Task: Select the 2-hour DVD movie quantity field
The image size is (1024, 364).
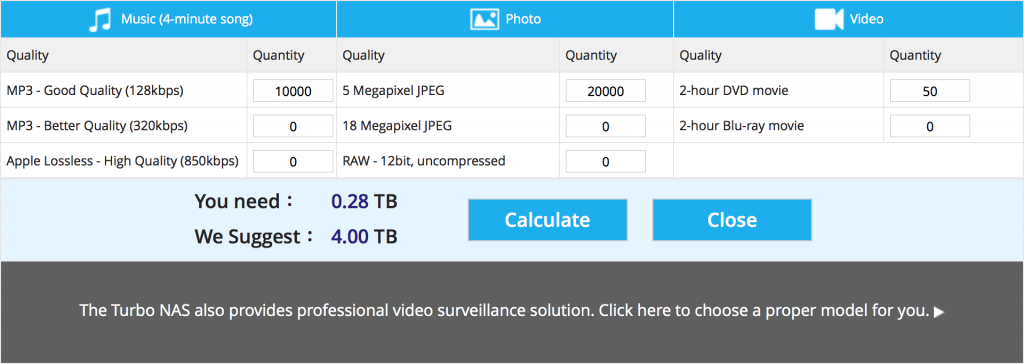Action: pos(930,91)
